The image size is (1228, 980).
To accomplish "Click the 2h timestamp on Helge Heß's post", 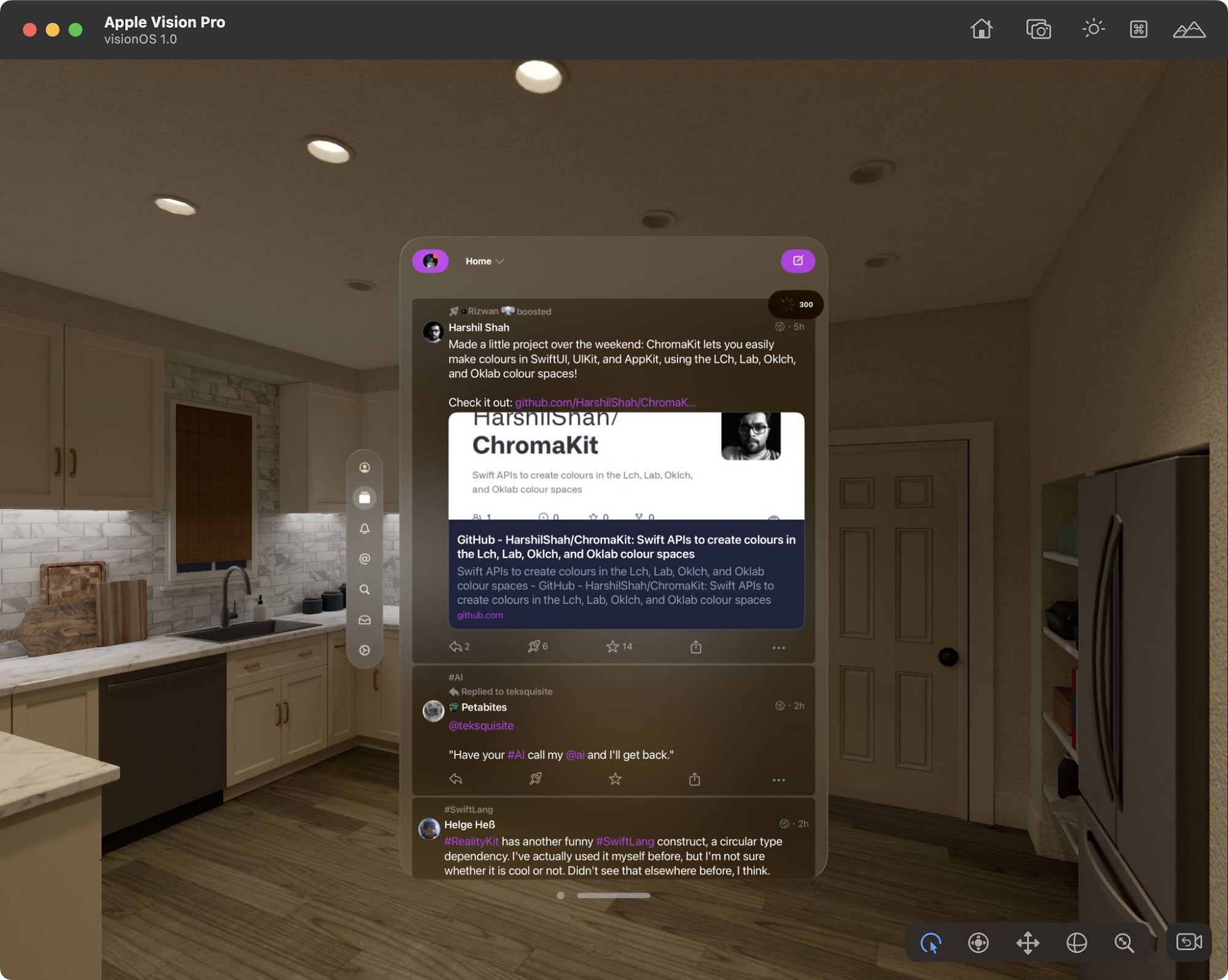I will click(x=803, y=823).
